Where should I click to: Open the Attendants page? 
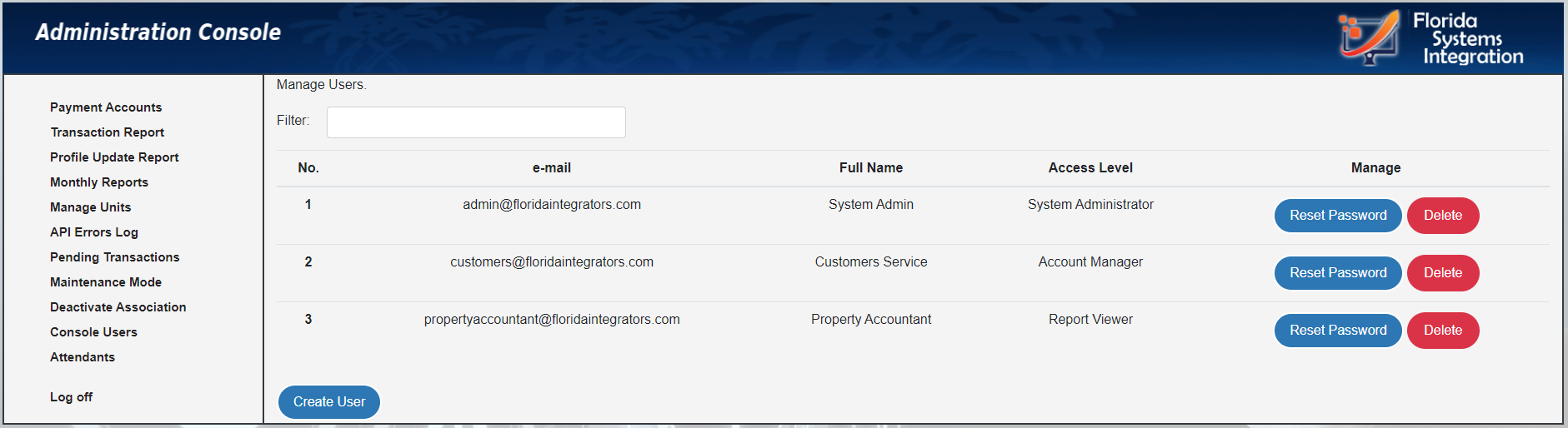coord(83,357)
